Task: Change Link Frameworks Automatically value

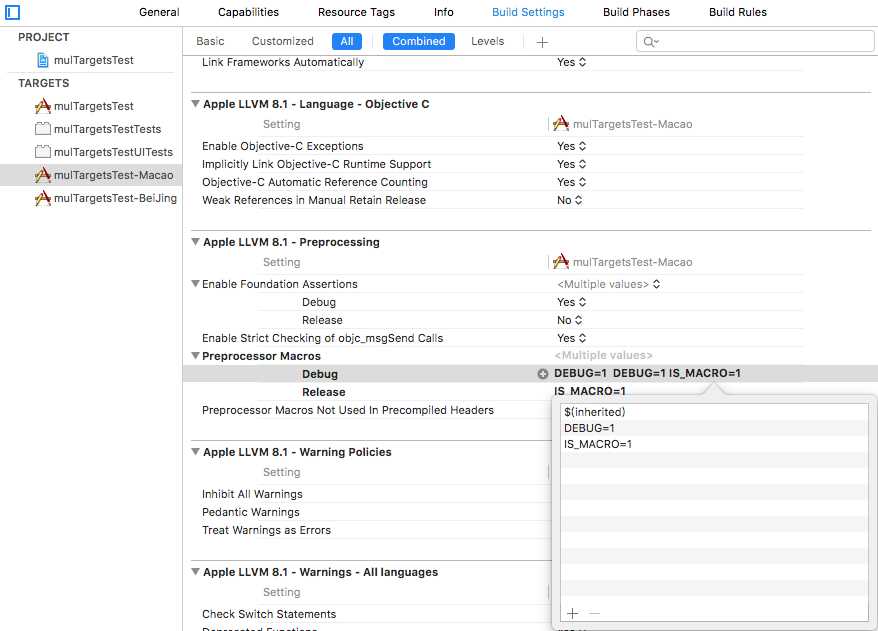Action: coord(571,62)
